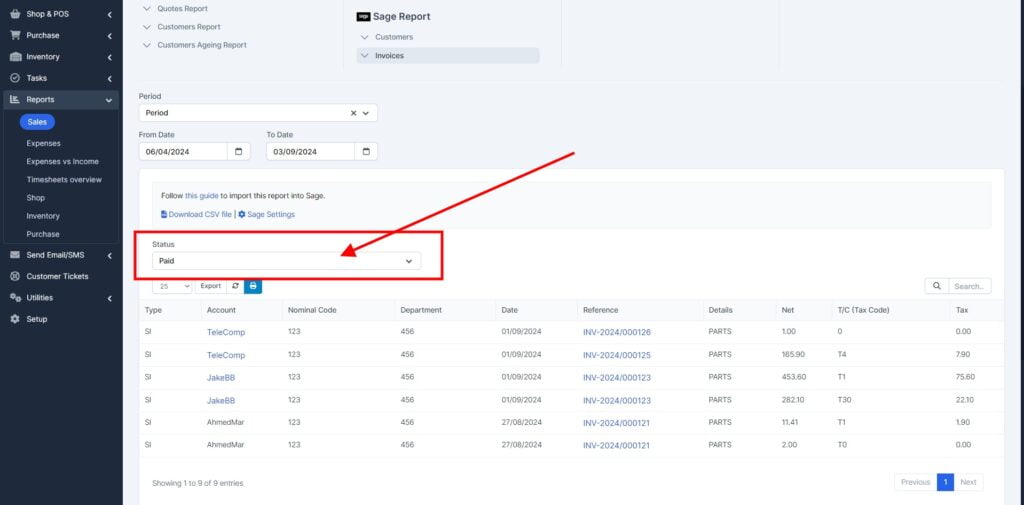Expand the Shop & POS menu arrow
Screen dimensions: 1024x505
110,14
